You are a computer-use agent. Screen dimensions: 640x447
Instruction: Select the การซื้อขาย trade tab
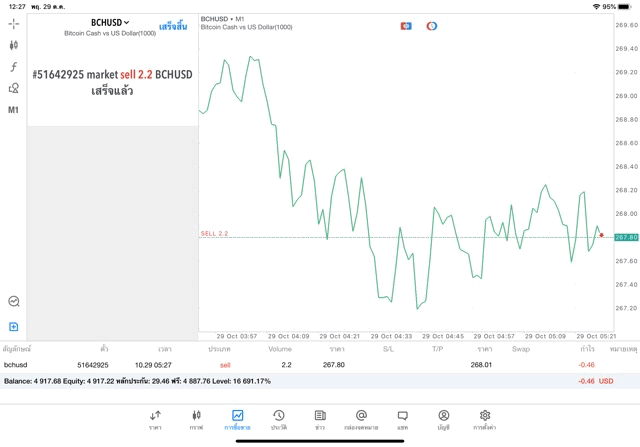coord(237,420)
